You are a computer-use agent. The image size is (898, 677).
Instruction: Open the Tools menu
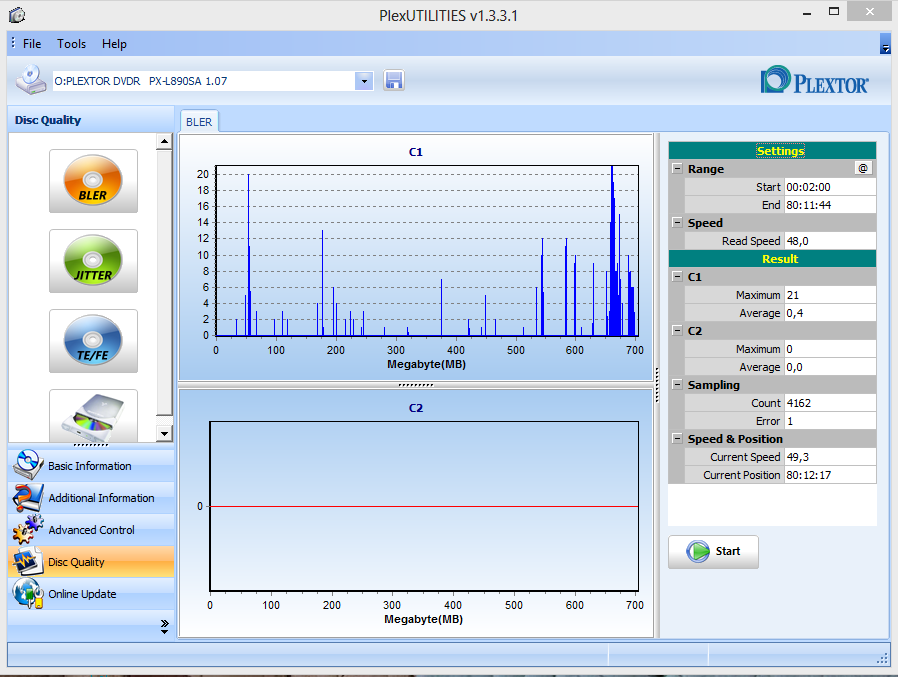pos(71,44)
